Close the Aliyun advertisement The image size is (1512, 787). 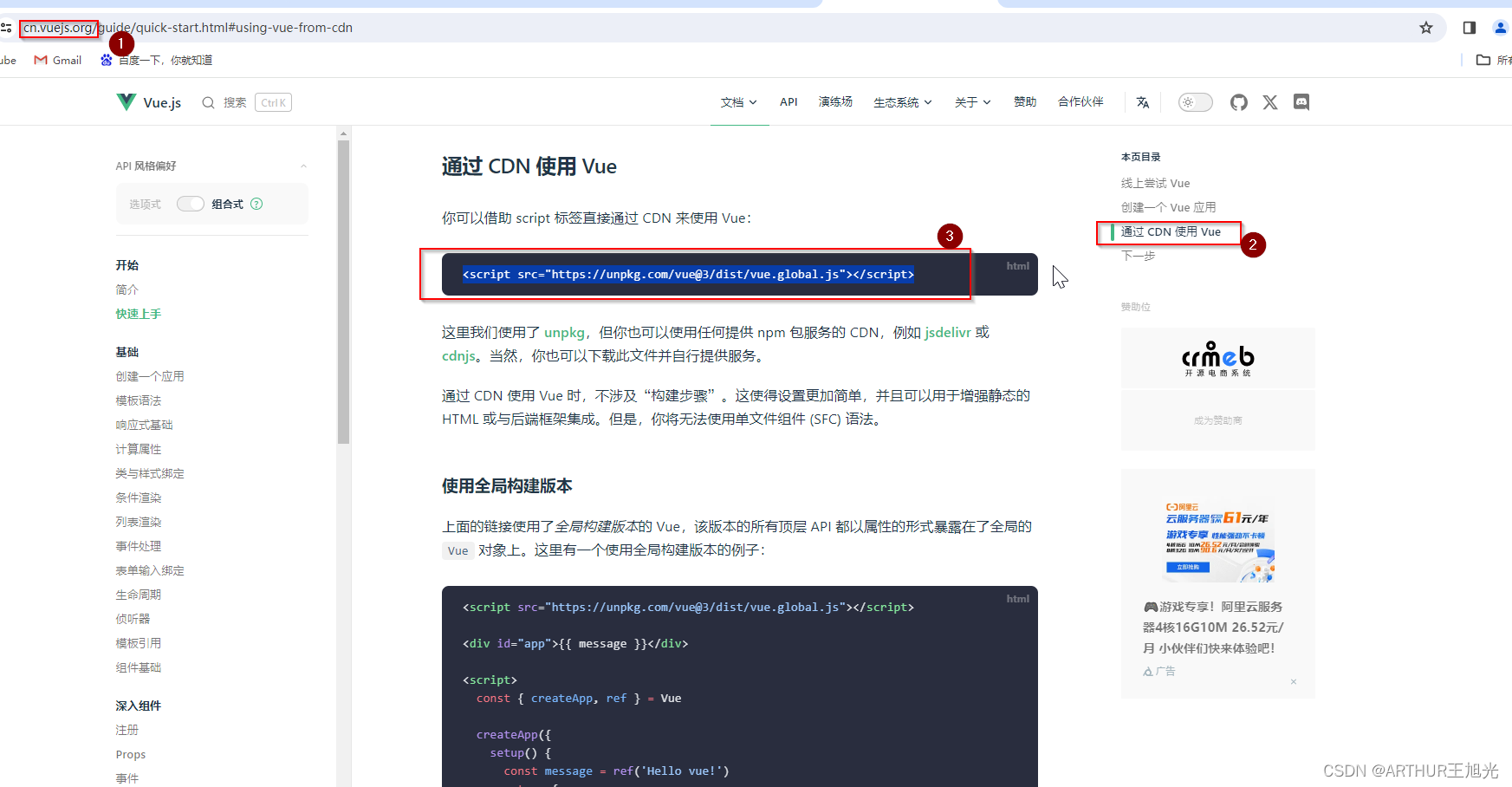(1294, 681)
